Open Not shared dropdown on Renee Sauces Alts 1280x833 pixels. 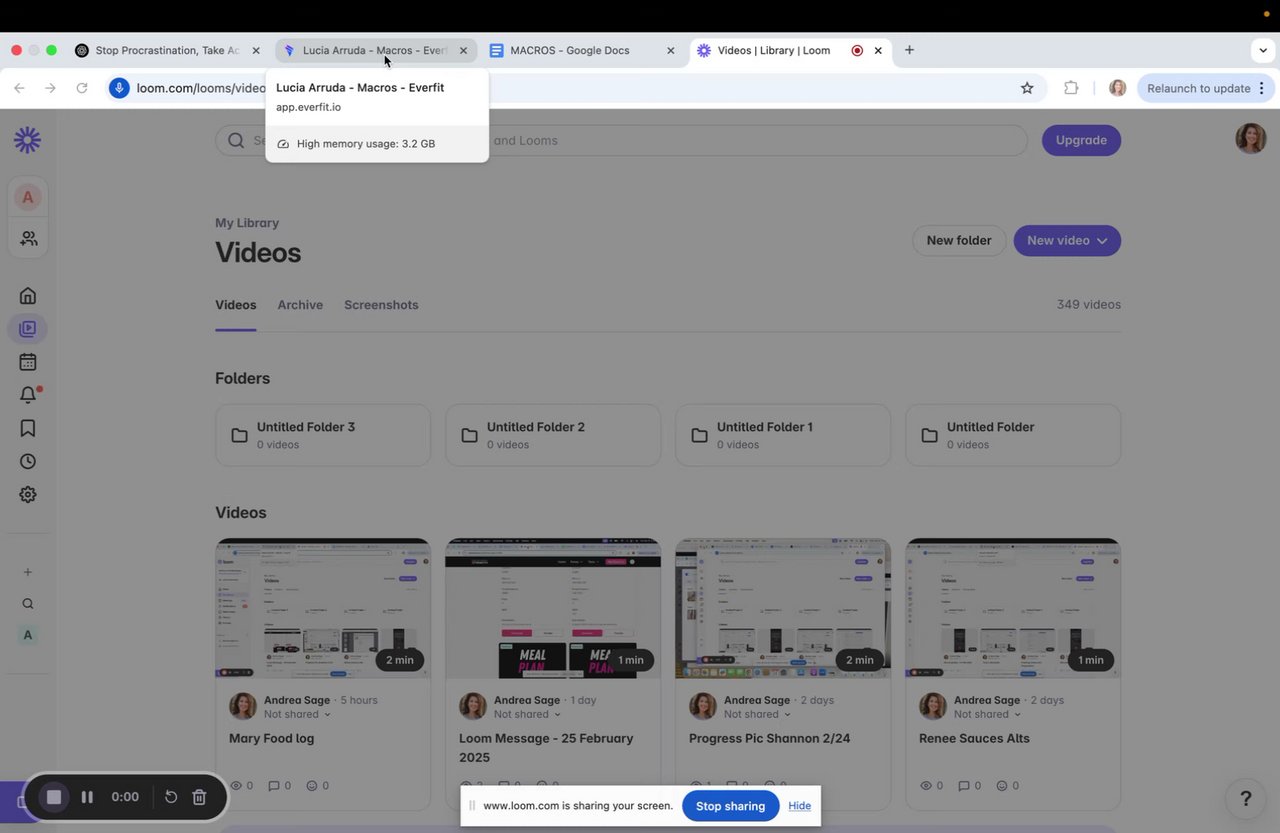click(987, 714)
